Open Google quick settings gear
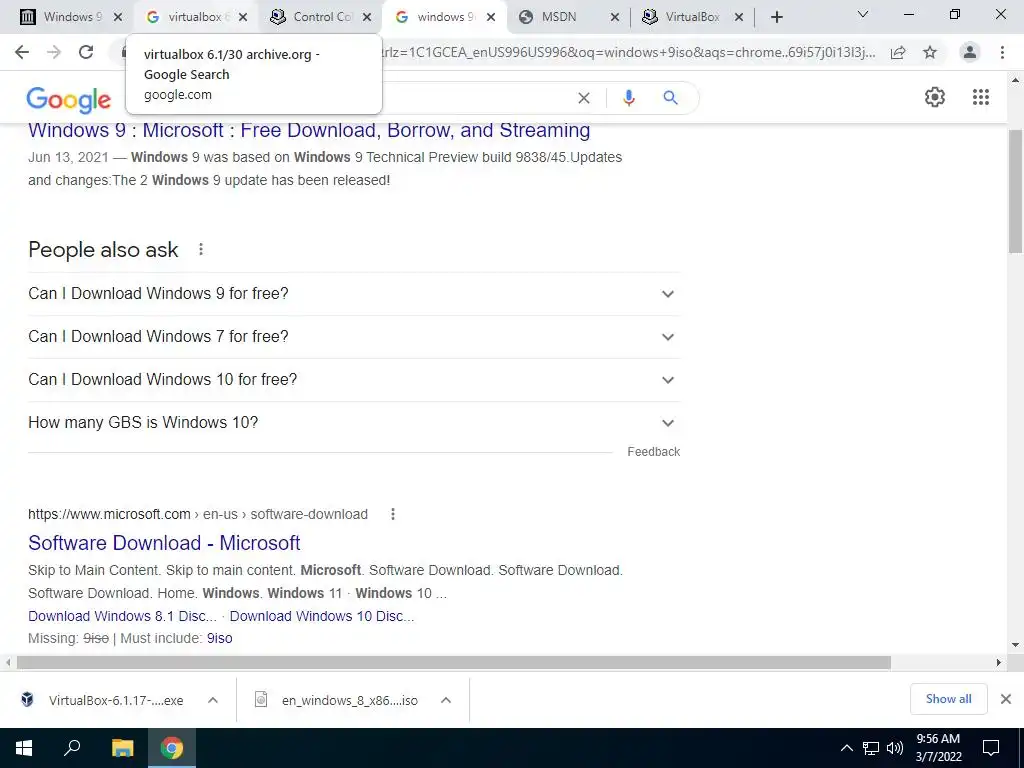This screenshot has height=768, width=1024. pyautogui.click(x=935, y=97)
